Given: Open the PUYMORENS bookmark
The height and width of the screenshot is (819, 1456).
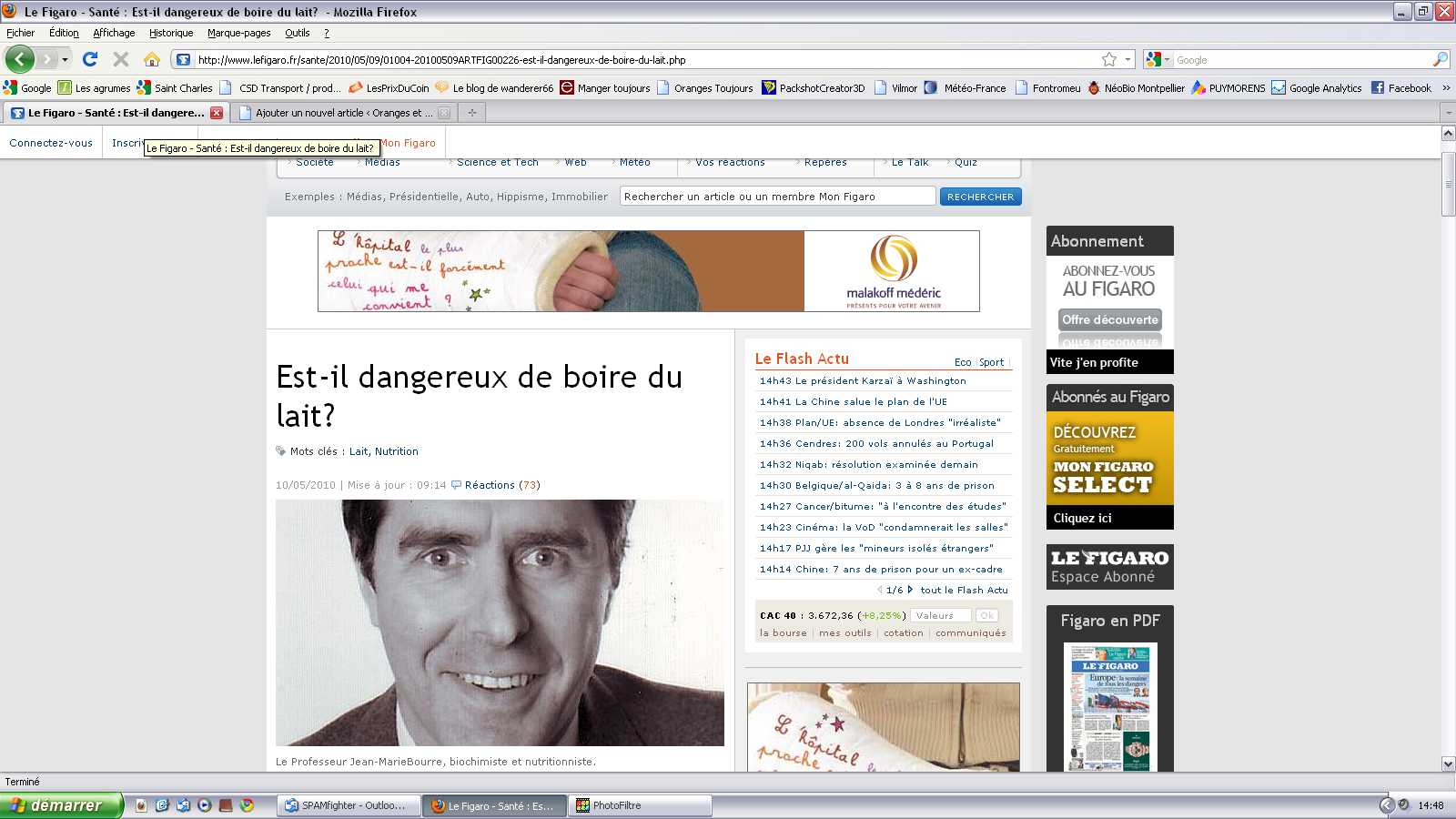Looking at the screenshot, I should 1228,88.
